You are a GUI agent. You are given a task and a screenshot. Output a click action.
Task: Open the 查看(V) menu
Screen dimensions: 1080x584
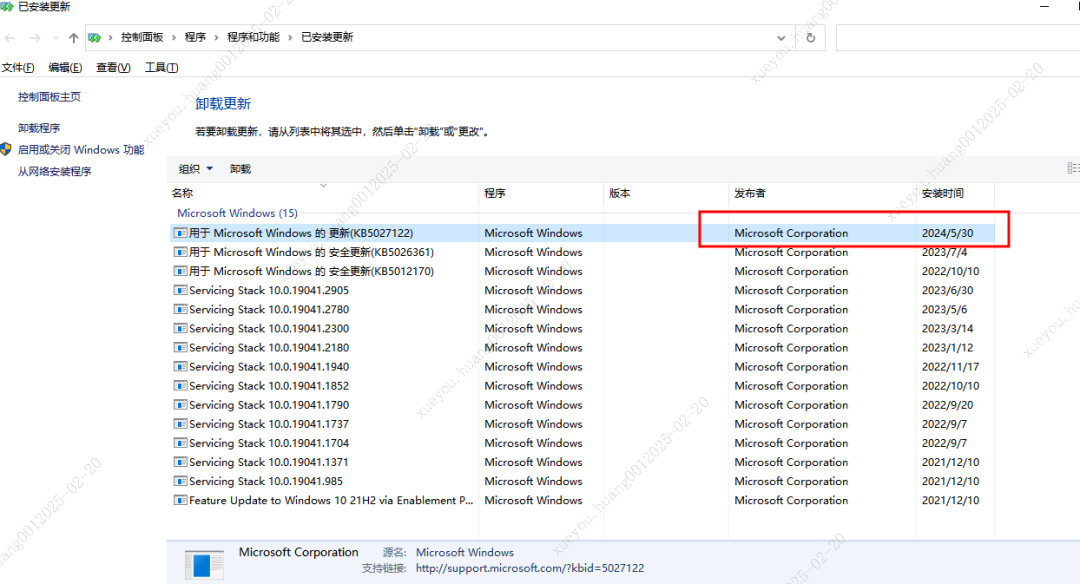click(x=113, y=67)
